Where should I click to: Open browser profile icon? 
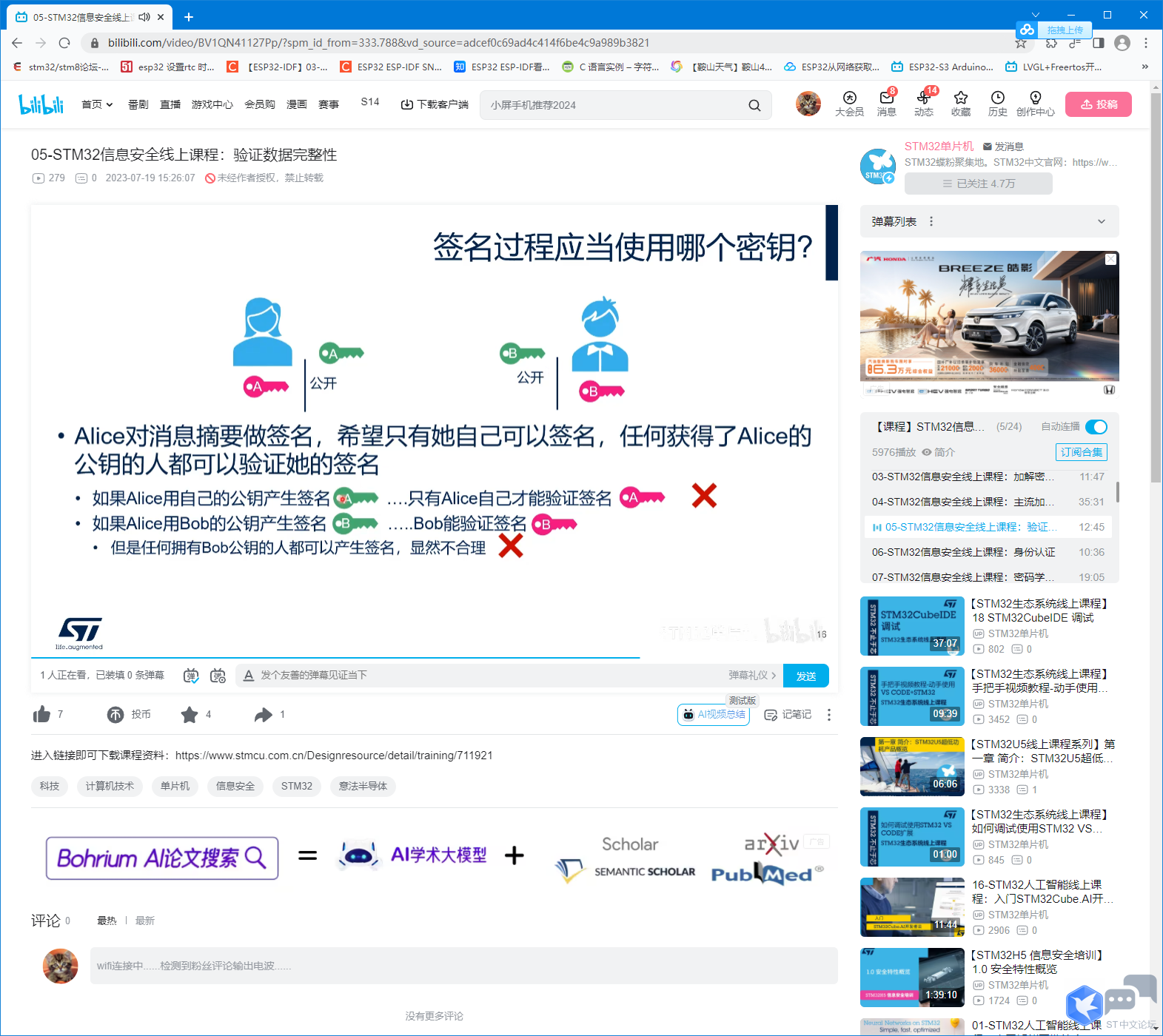tap(1122, 43)
